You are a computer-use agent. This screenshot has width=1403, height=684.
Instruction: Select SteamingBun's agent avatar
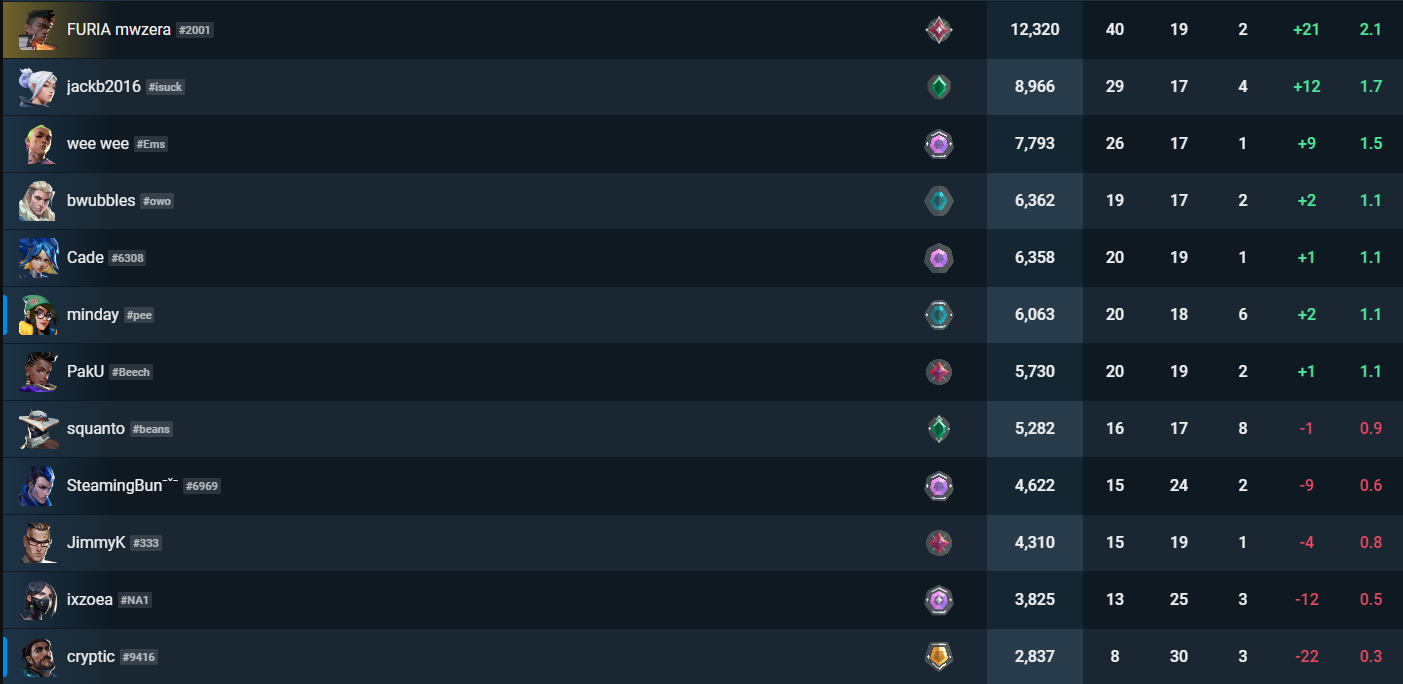38,486
